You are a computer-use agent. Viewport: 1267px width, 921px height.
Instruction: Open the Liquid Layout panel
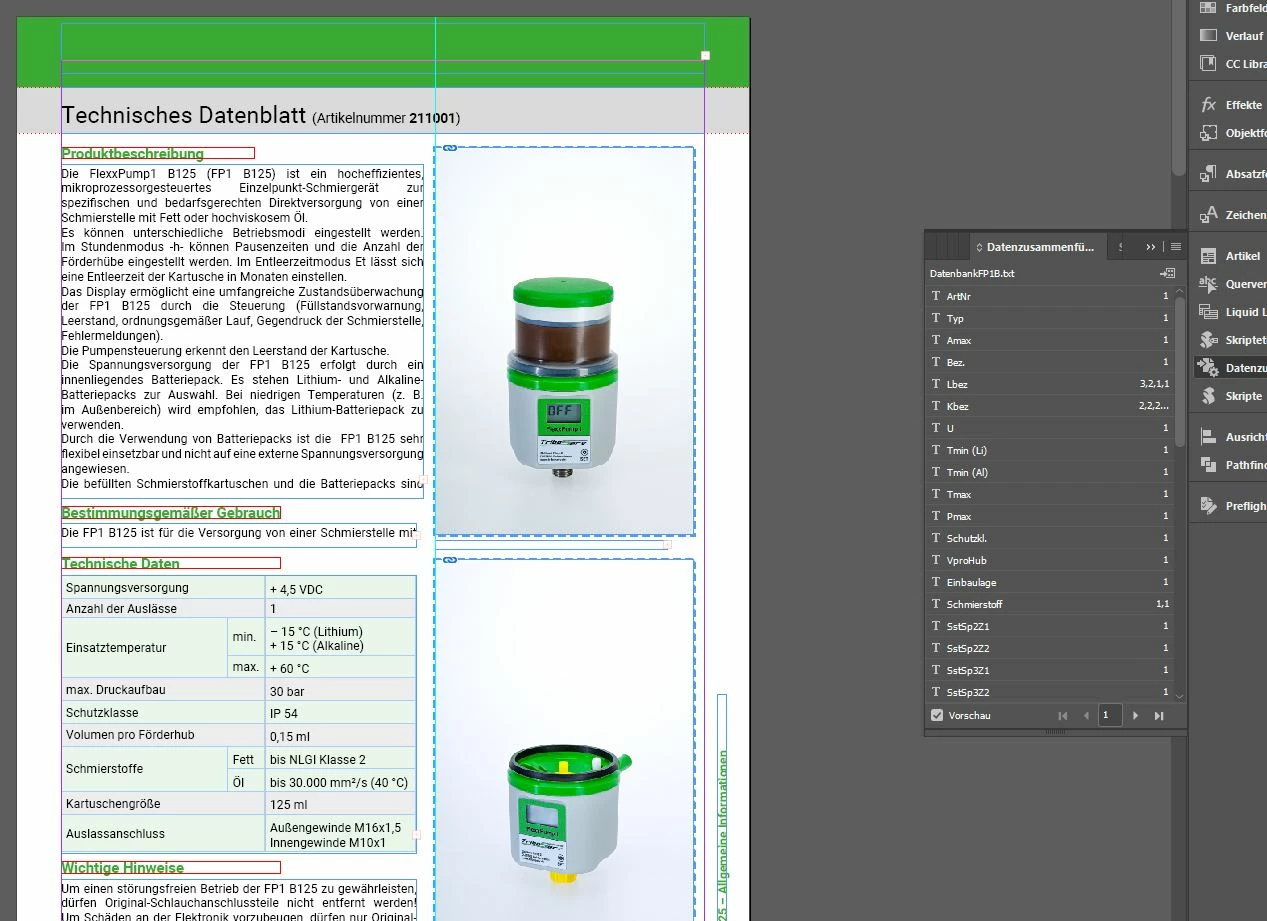1230,312
